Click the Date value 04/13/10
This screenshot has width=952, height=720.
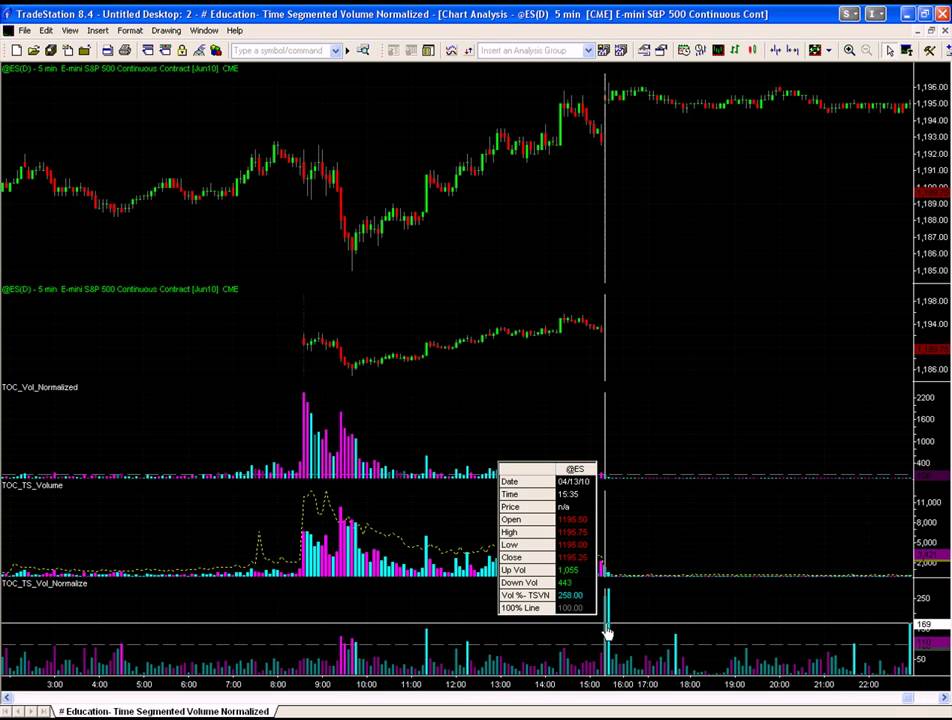[573, 481]
